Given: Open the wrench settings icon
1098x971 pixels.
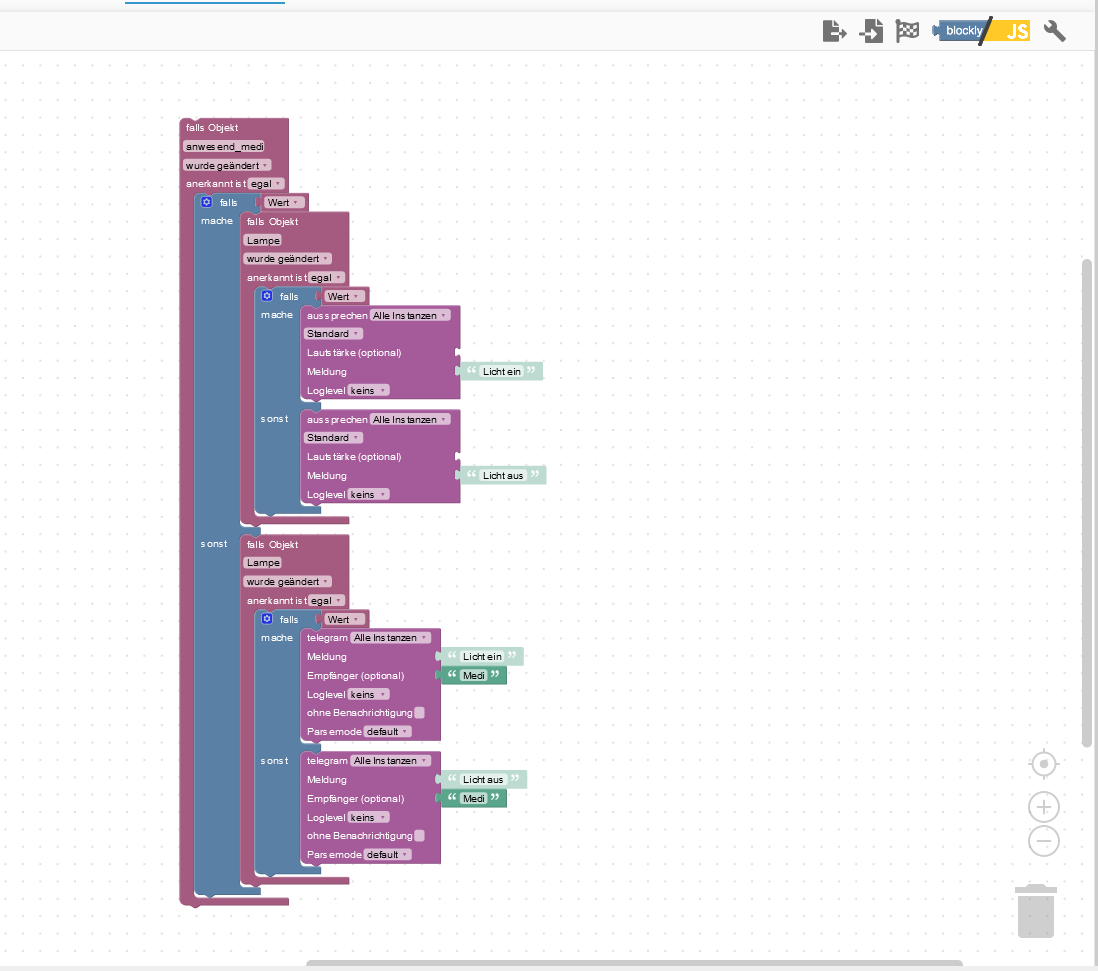Looking at the screenshot, I should pos(1055,31).
